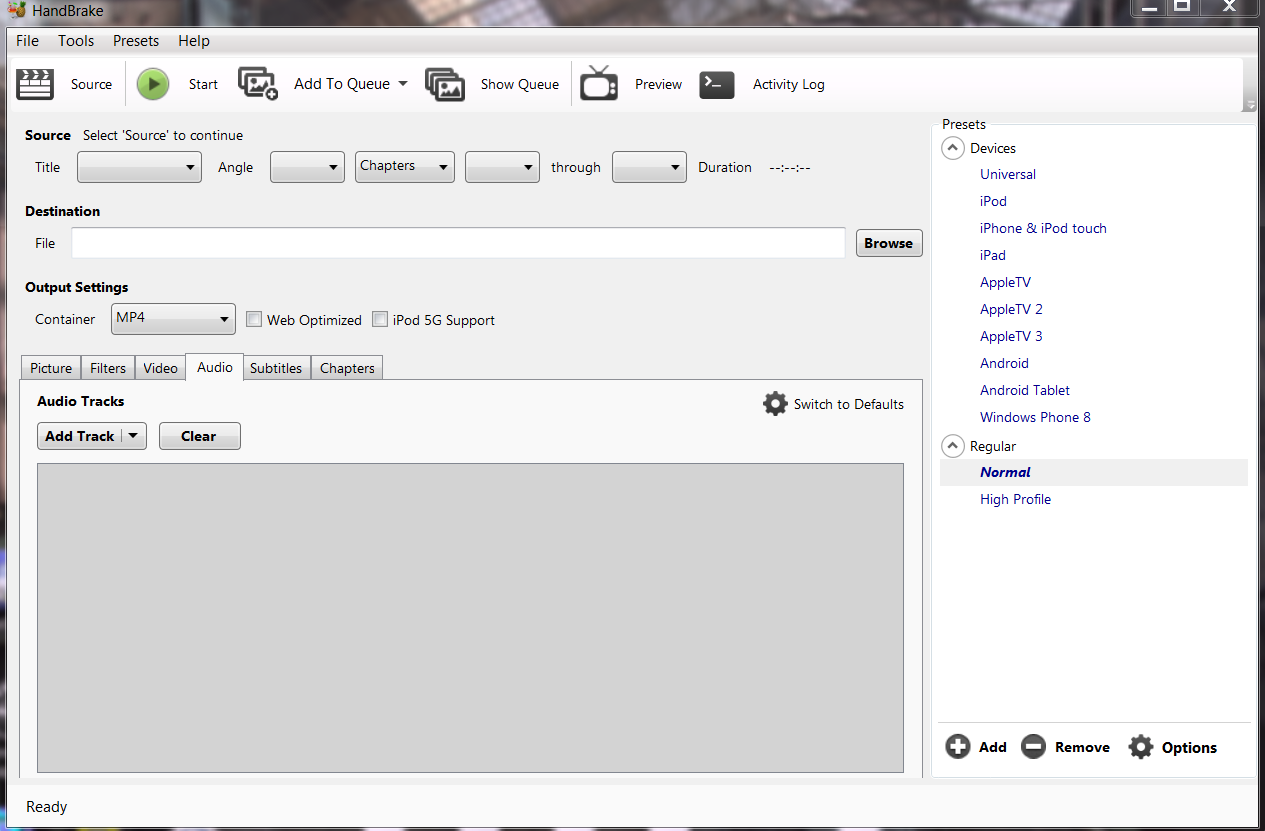Click the Preview label in toolbar
This screenshot has height=831, width=1265.
click(x=658, y=84)
